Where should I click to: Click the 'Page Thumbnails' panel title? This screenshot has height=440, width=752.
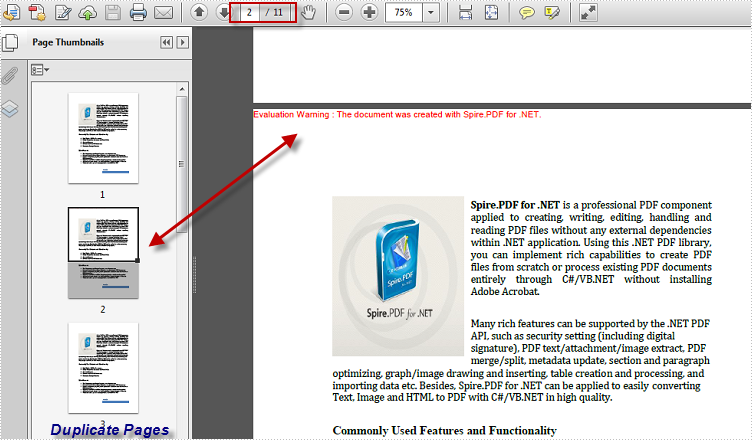pyautogui.click(x=68, y=42)
